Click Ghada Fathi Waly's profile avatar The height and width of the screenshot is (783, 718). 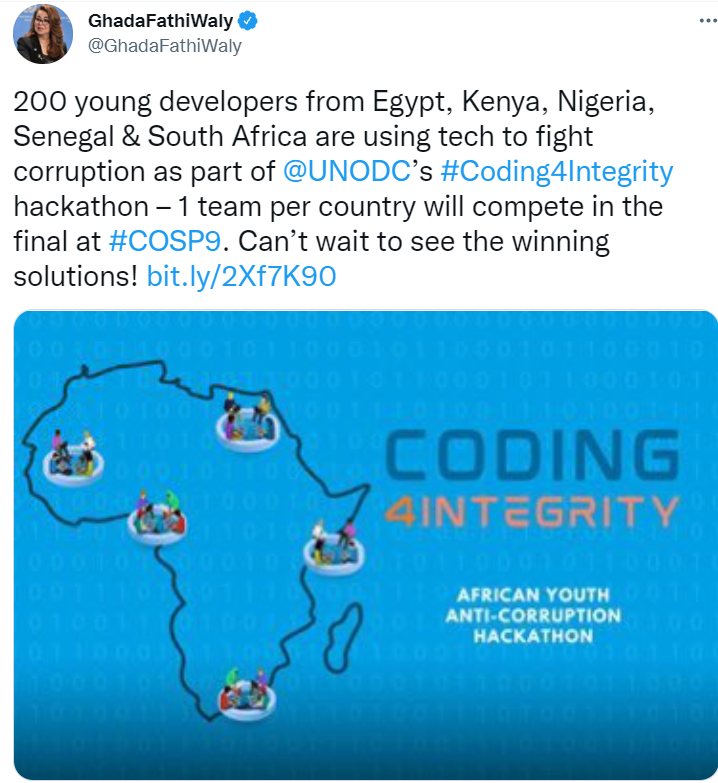pyautogui.click(x=42, y=34)
